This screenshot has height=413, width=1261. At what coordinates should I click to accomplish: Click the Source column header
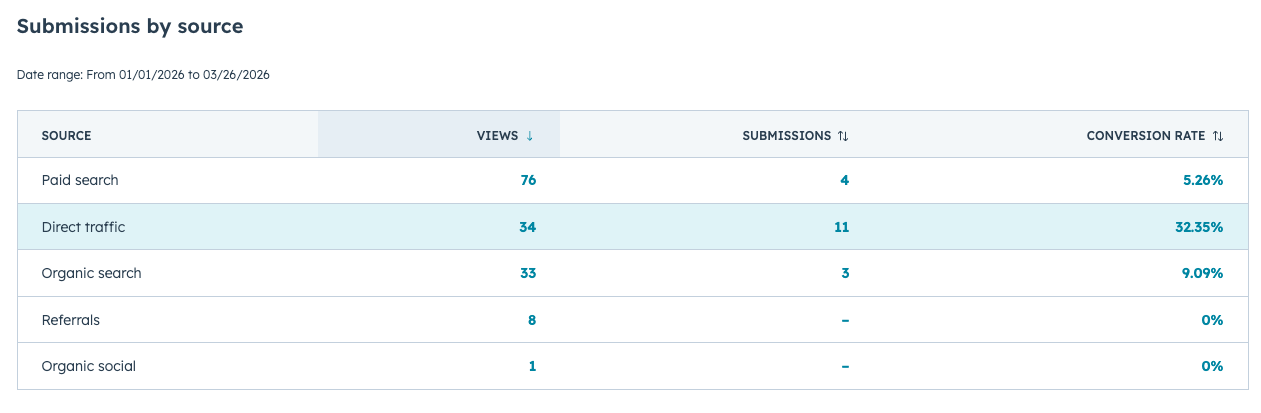tap(67, 135)
